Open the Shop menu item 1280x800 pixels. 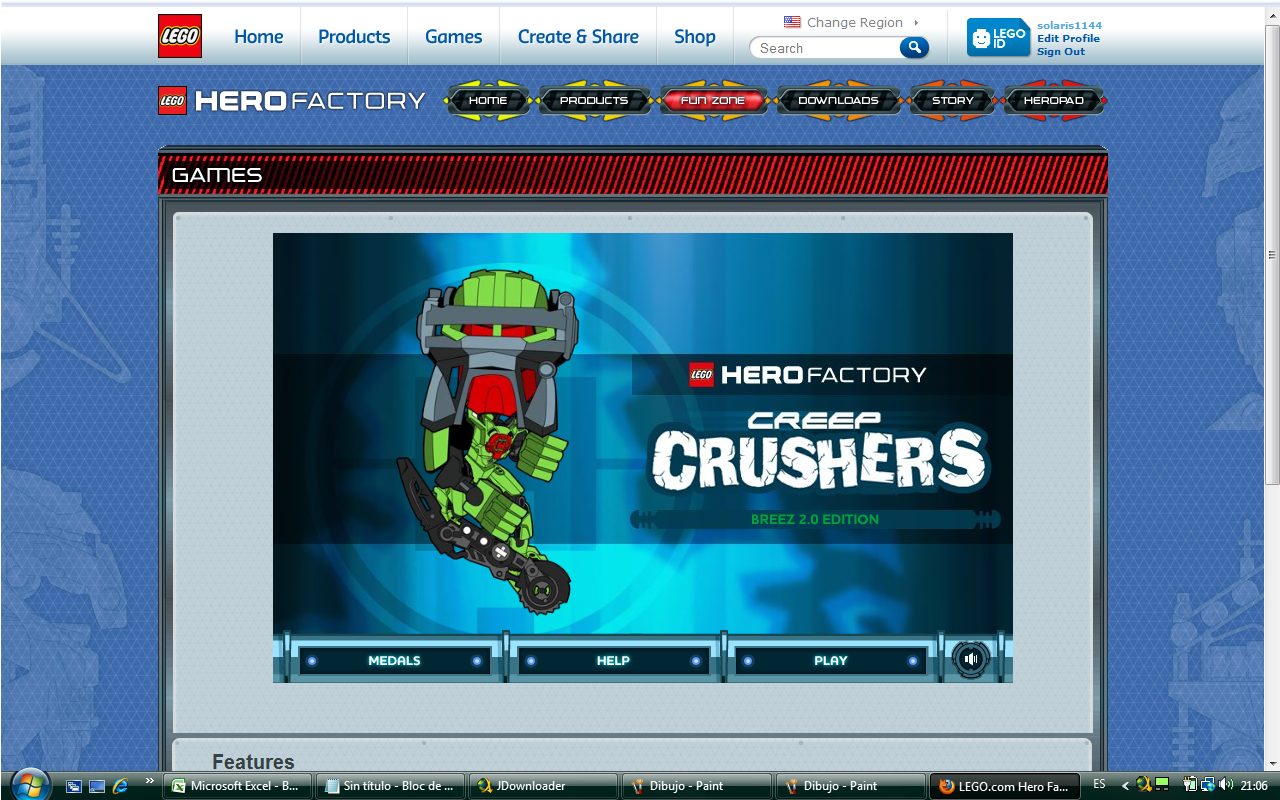point(694,36)
